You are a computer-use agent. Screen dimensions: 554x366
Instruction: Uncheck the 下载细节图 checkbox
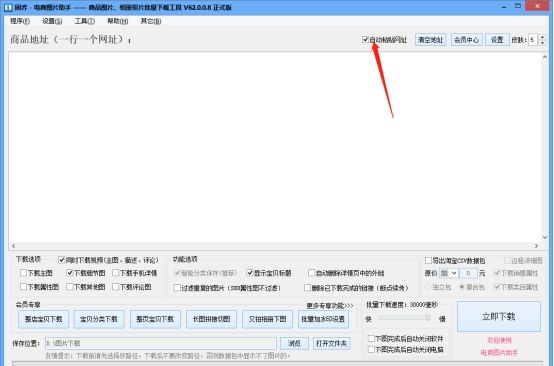click(70, 273)
